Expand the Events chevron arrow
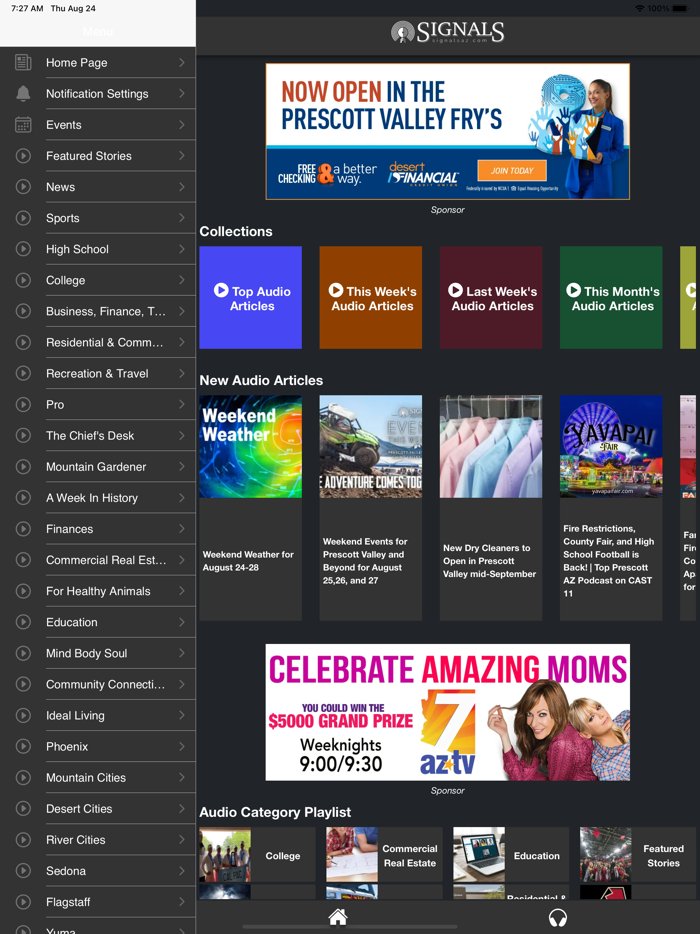700x934 pixels. [x=182, y=124]
